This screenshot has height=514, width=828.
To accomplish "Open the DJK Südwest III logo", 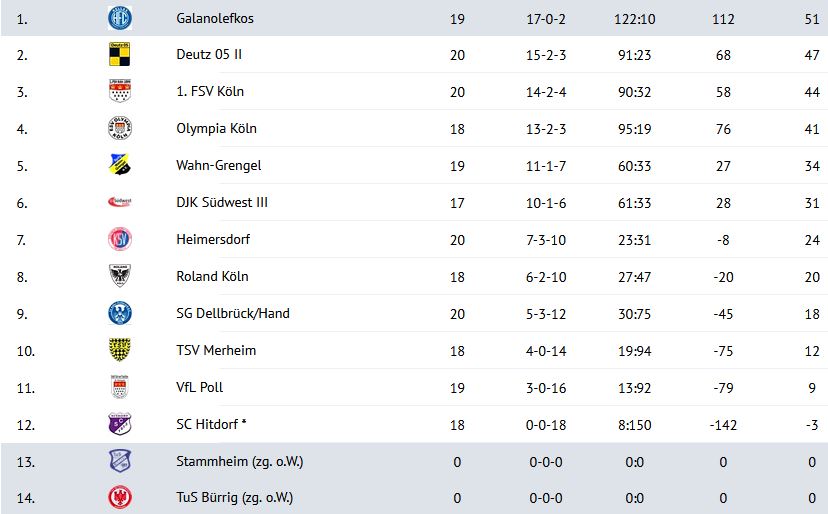I will (x=120, y=202).
